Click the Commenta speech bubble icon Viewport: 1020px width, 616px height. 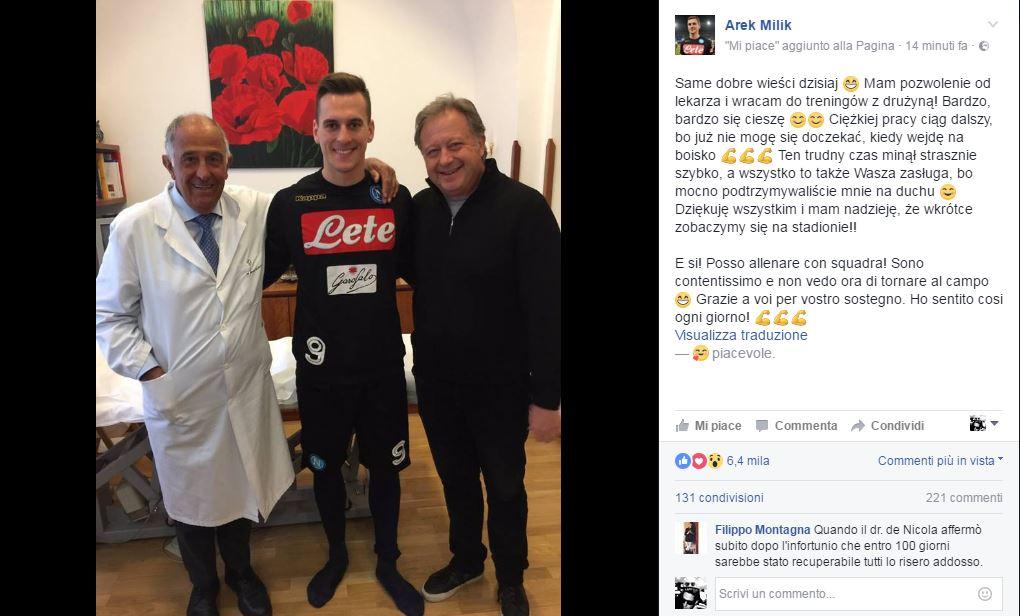point(762,426)
